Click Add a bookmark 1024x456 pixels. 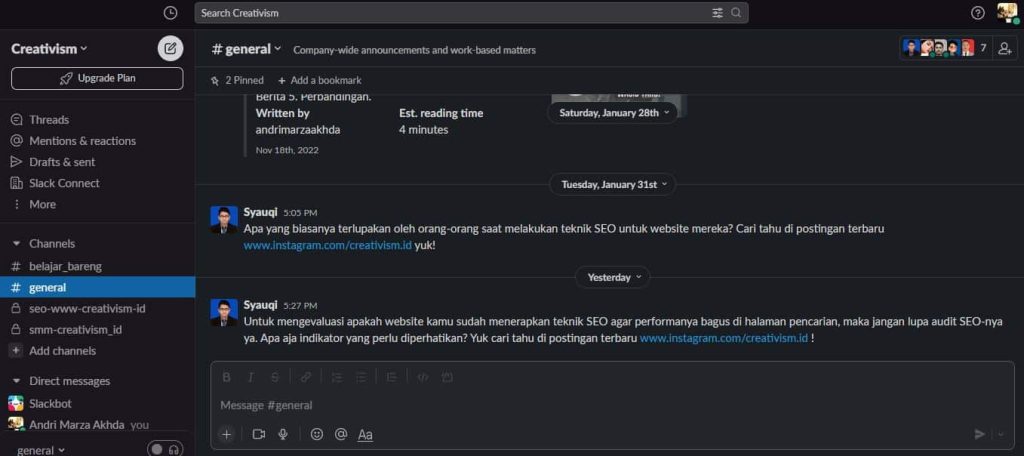319,80
